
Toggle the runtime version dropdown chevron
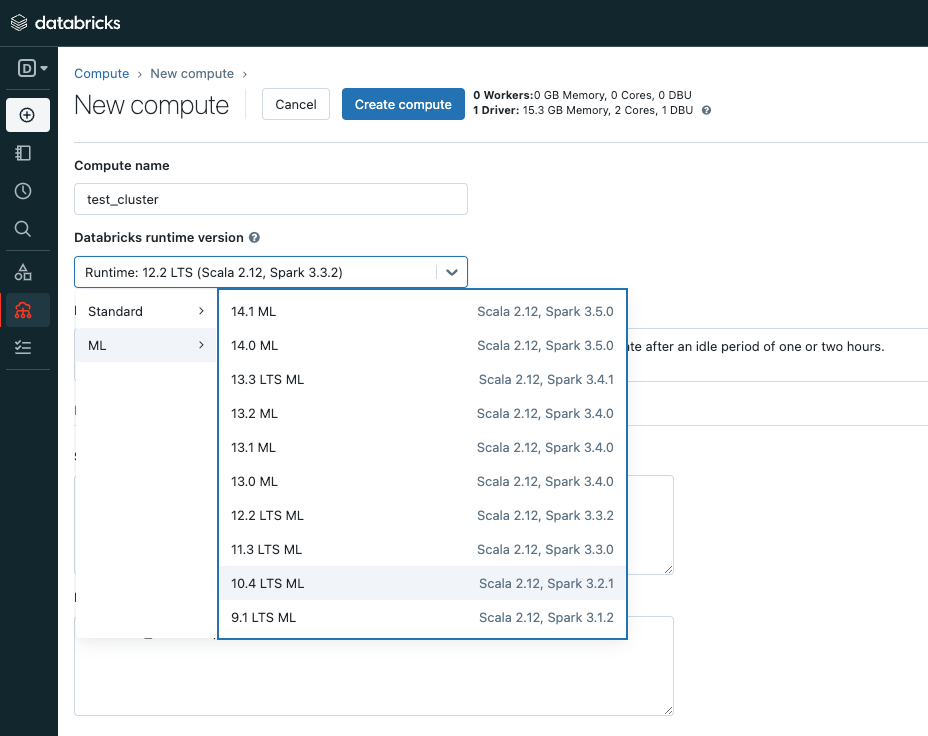tap(452, 273)
